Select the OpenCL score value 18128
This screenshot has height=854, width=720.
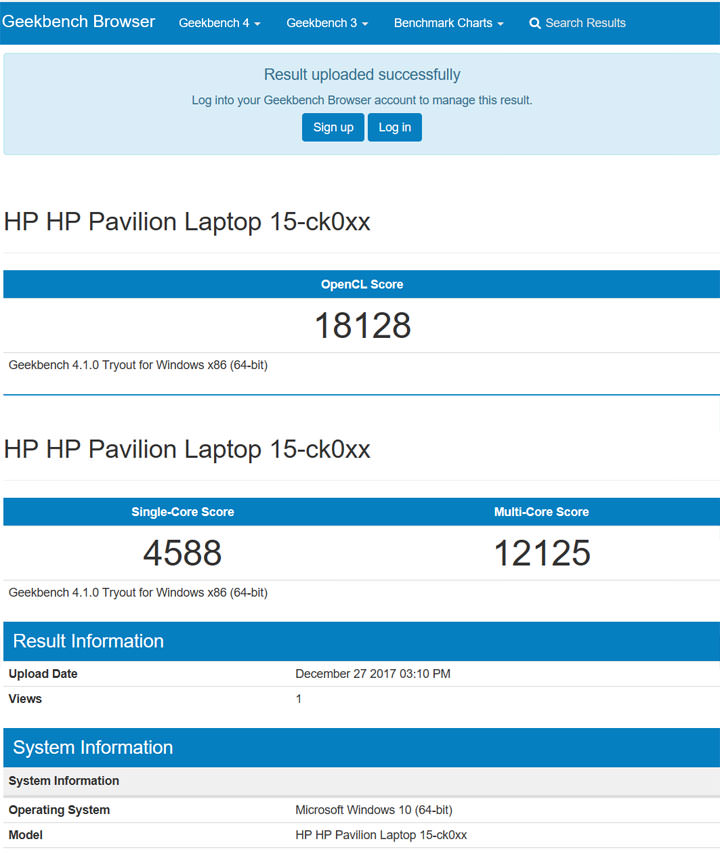(x=363, y=326)
